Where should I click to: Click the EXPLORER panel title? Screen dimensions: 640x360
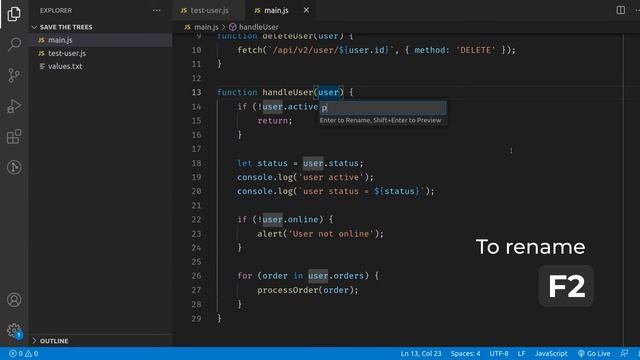pyautogui.click(x=56, y=10)
